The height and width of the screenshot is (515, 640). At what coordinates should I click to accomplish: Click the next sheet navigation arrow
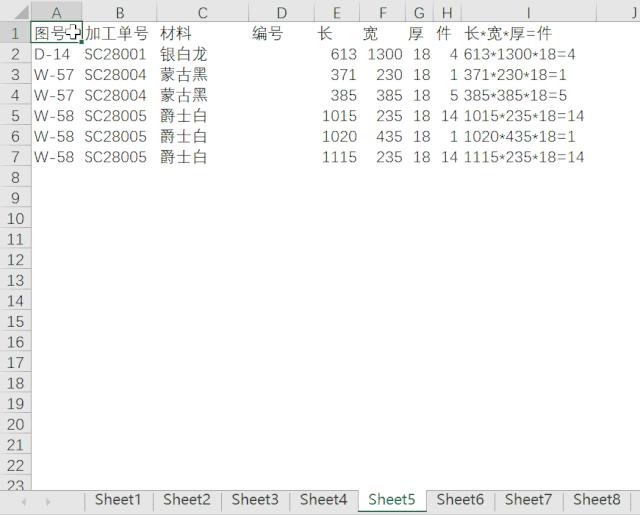pos(48,500)
